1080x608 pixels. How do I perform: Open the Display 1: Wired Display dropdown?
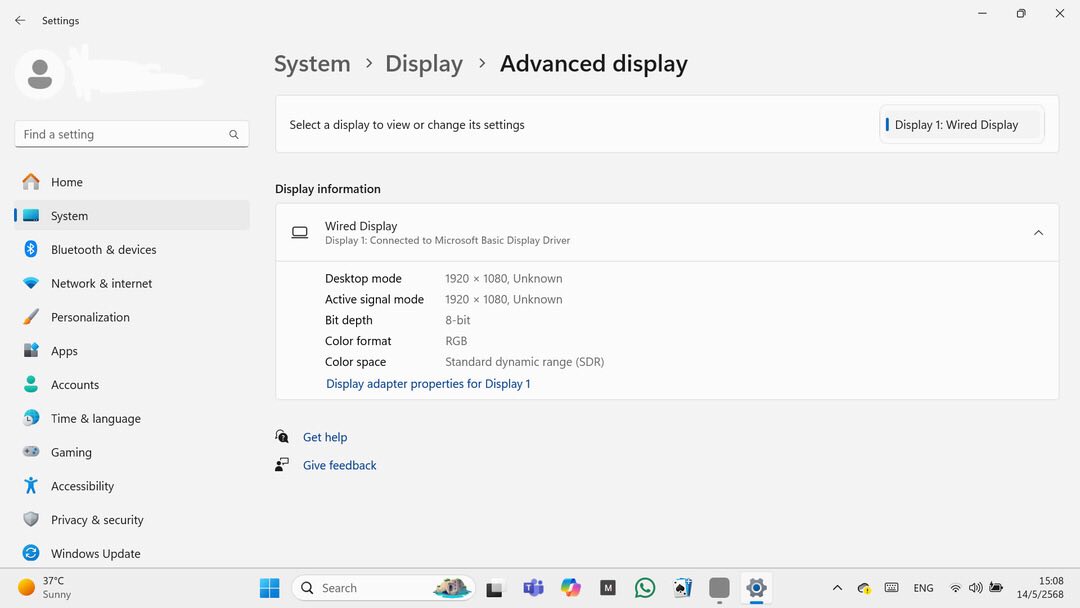click(962, 125)
